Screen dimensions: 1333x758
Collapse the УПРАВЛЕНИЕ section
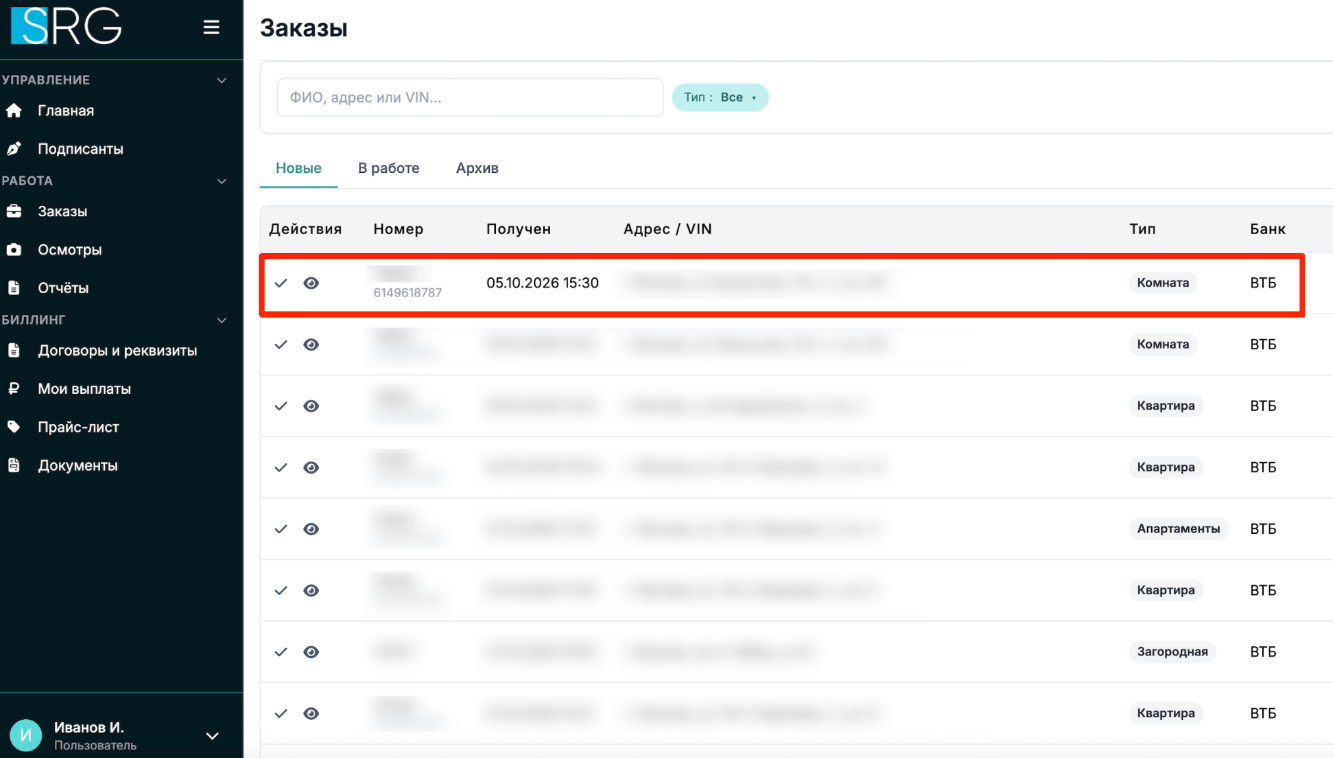pyautogui.click(x=222, y=80)
